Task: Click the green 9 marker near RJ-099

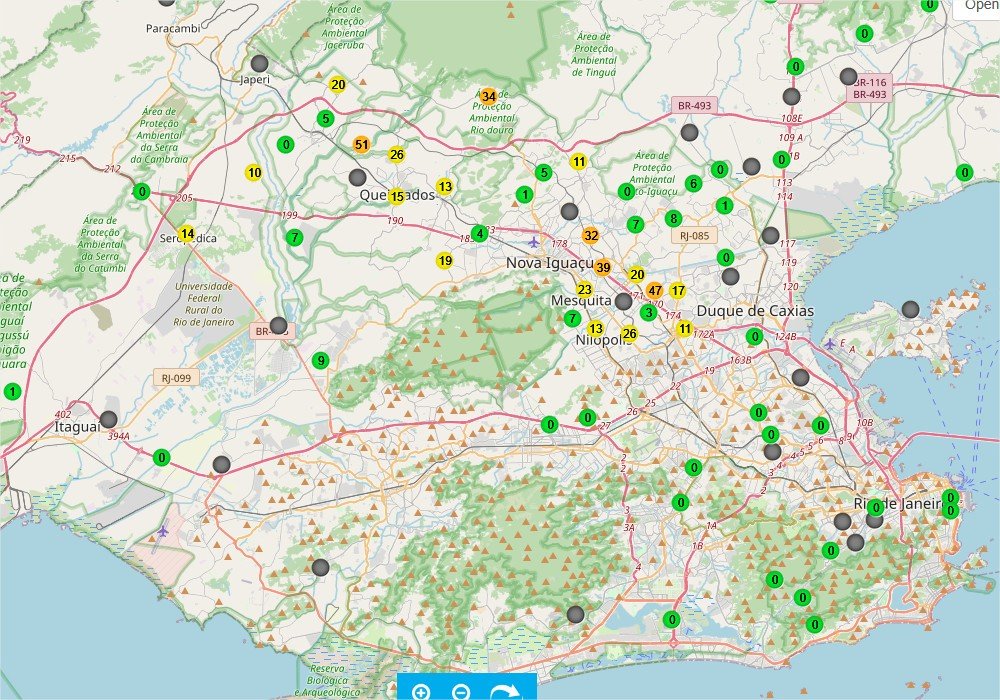Action: pos(319,359)
